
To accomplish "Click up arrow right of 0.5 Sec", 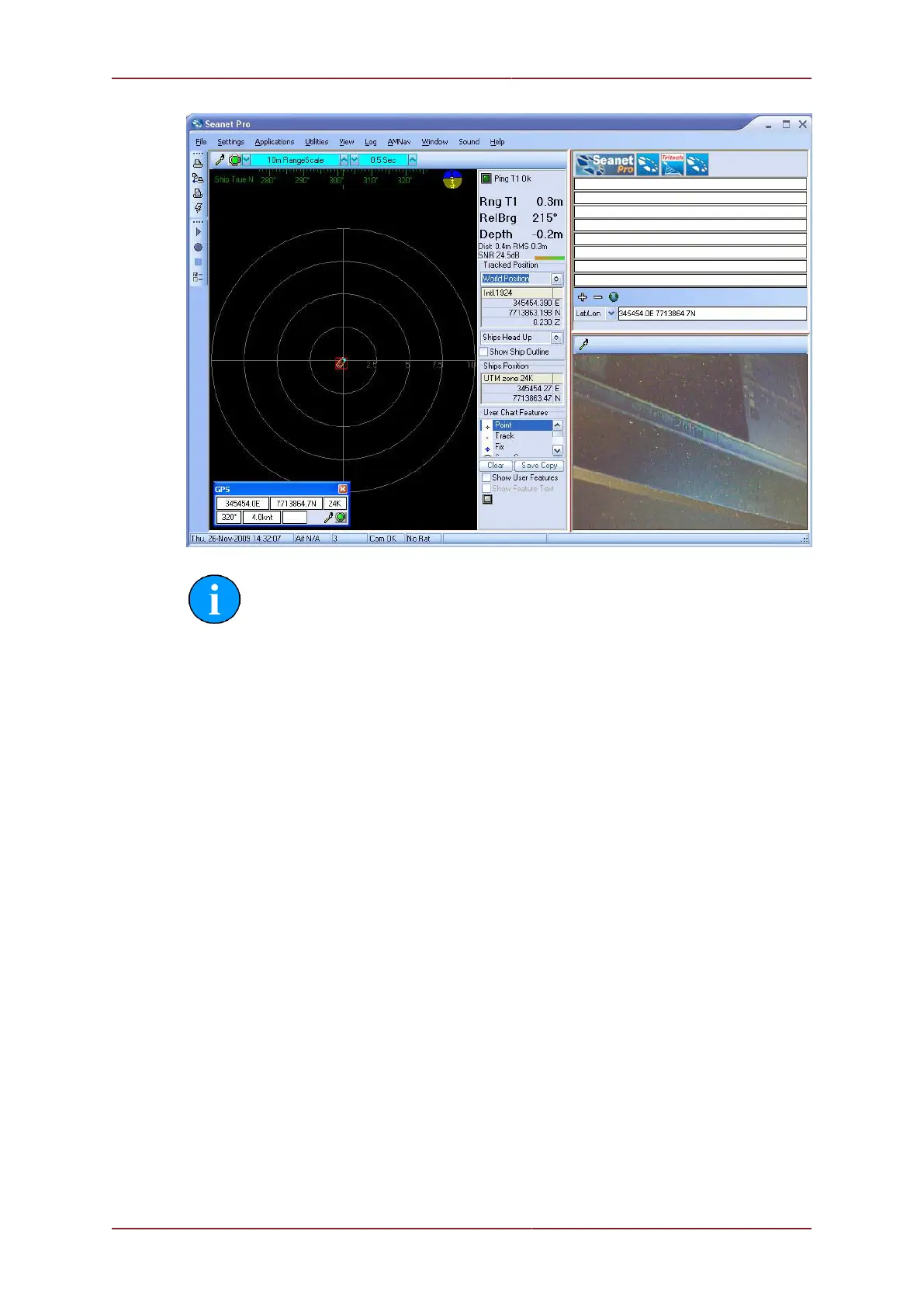I will pyautogui.click(x=413, y=160).
